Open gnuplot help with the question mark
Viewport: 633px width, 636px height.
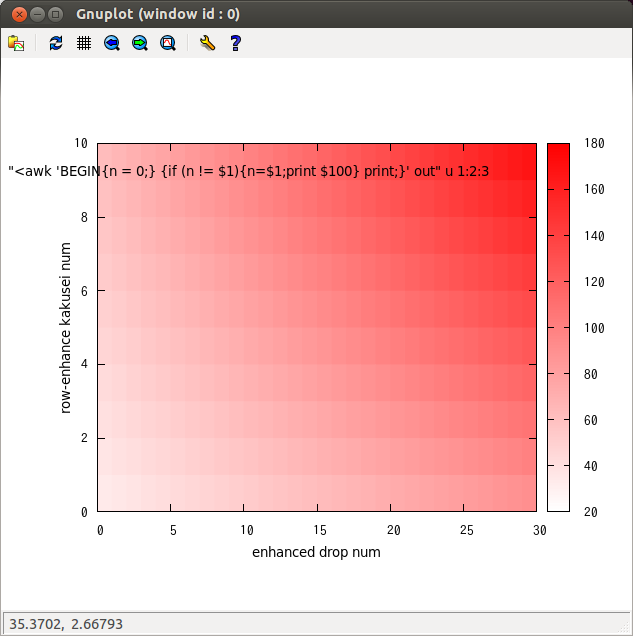point(235,43)
